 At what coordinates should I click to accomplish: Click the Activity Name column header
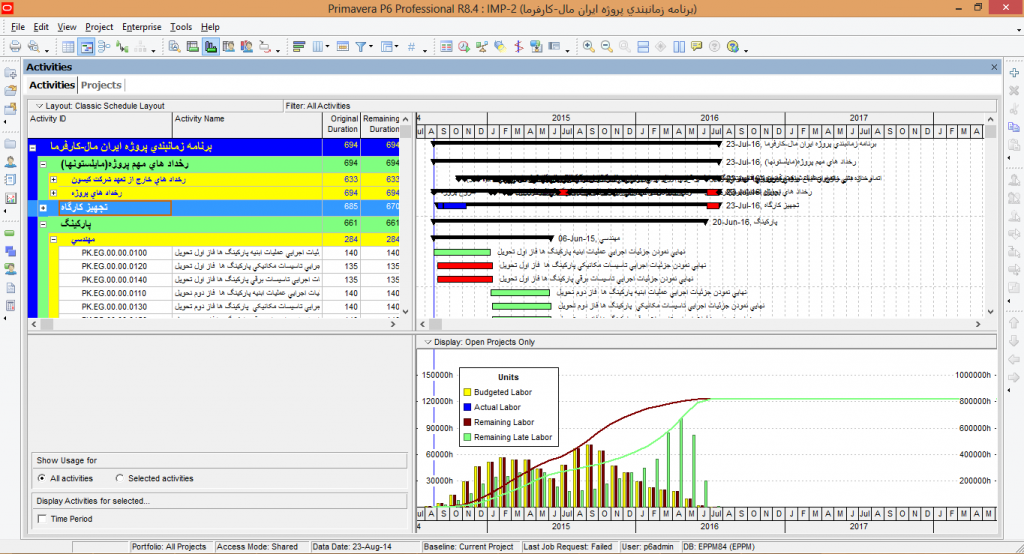[200, 118]
